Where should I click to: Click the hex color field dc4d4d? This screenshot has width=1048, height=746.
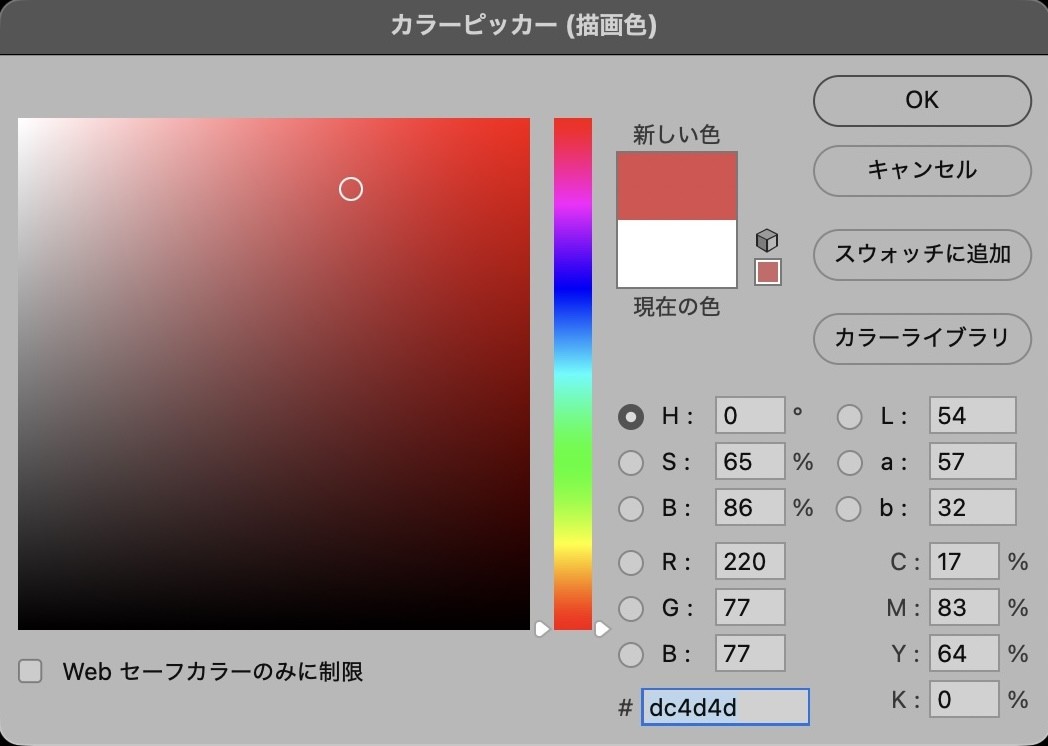tap(725, 707)
